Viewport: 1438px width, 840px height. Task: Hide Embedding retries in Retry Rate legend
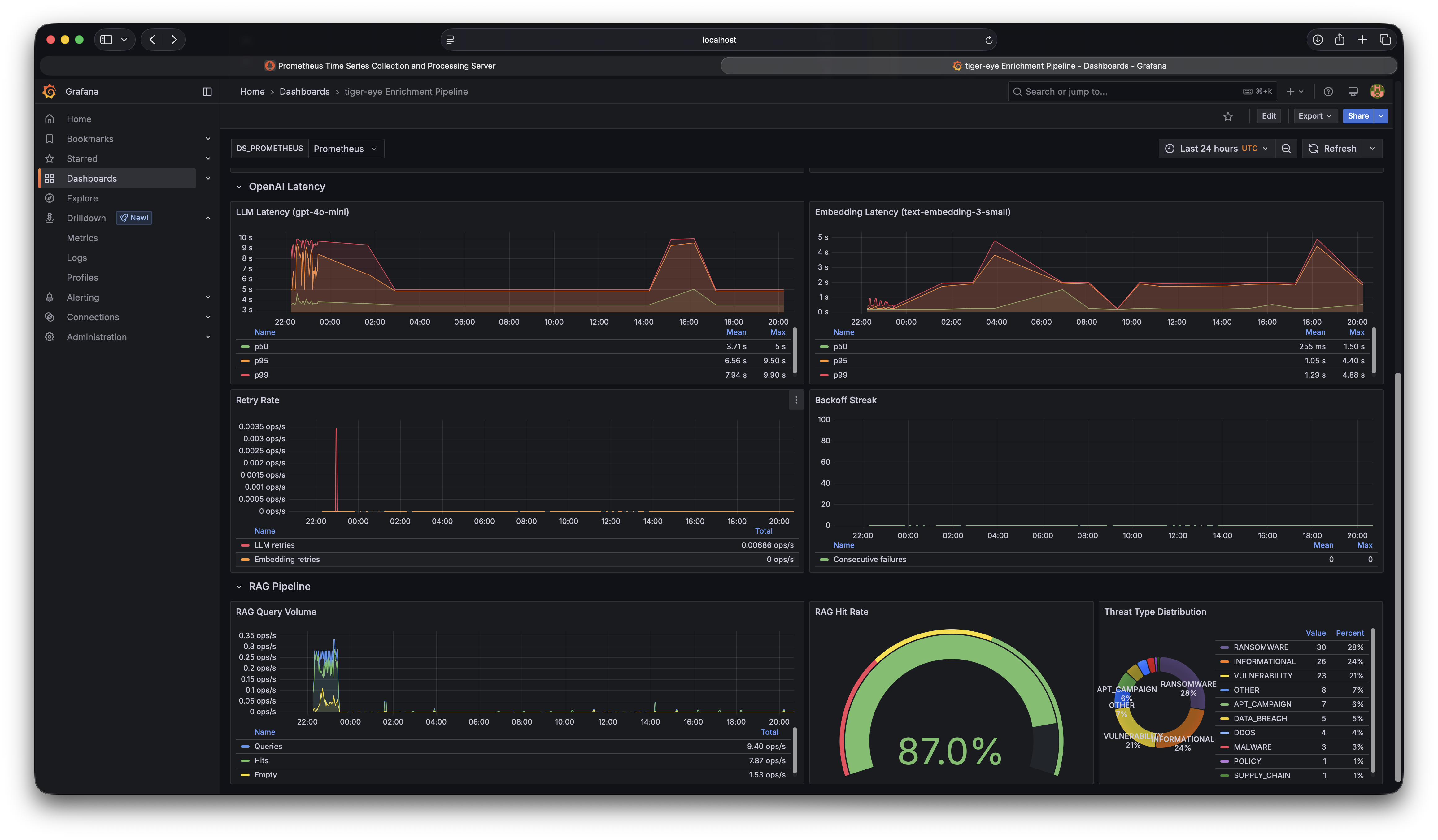coord(287,559)
